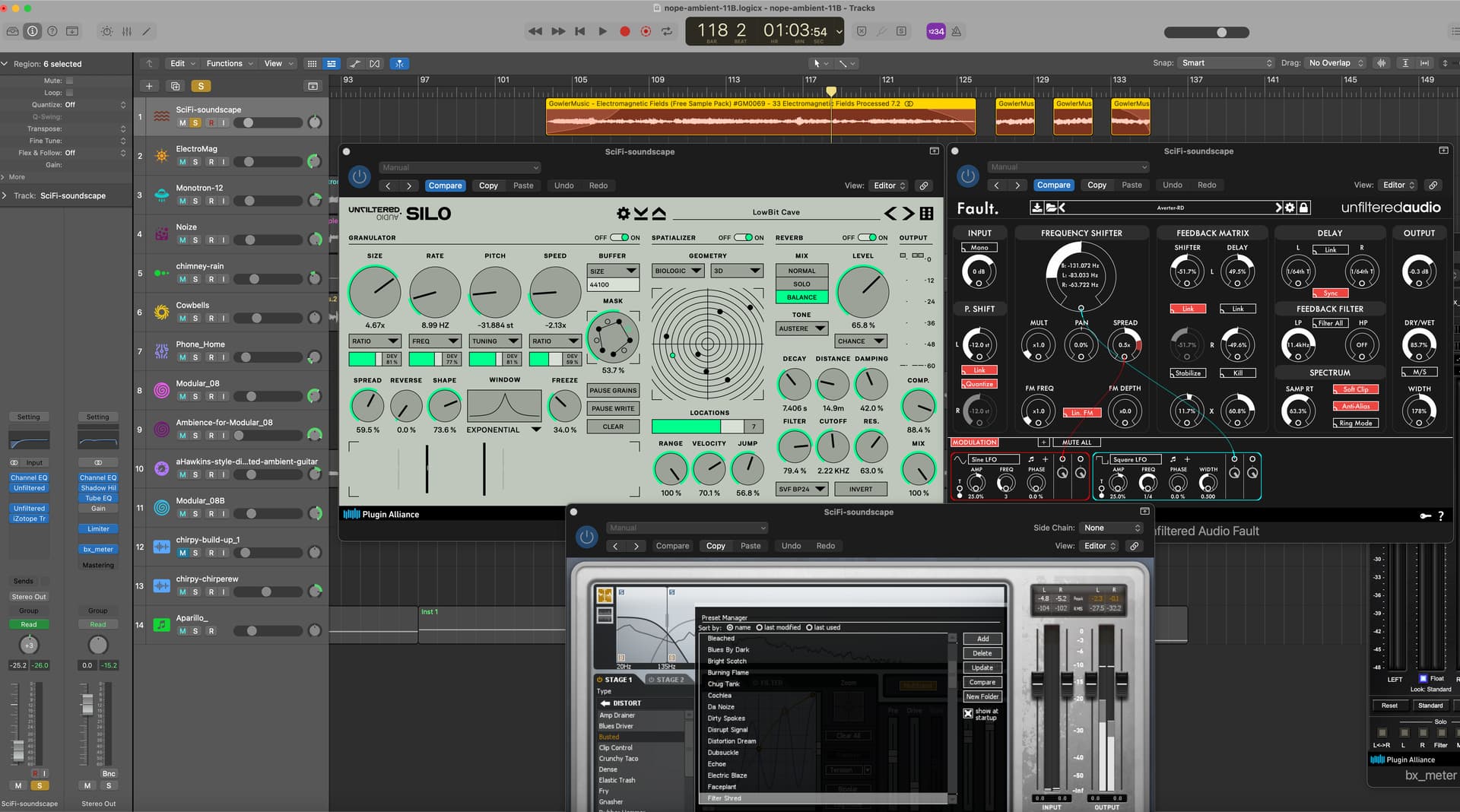Toggle the Cycle loop button
1460x812 pixels.
coord(667,31)
